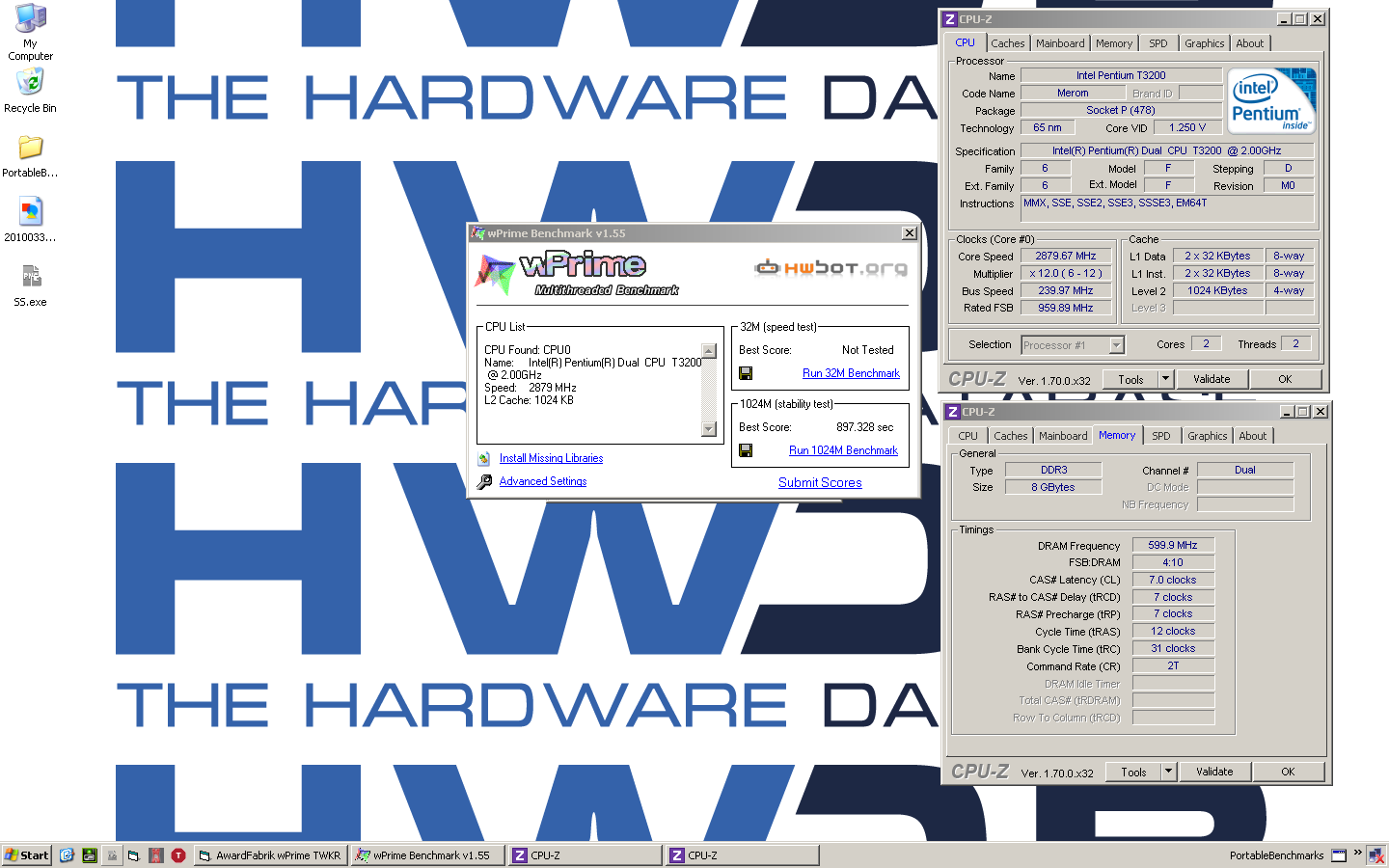Open the SPD tab in top CPU-Z window
The height and width of the screenshot is (868, 1389).
click(1158, 43)
